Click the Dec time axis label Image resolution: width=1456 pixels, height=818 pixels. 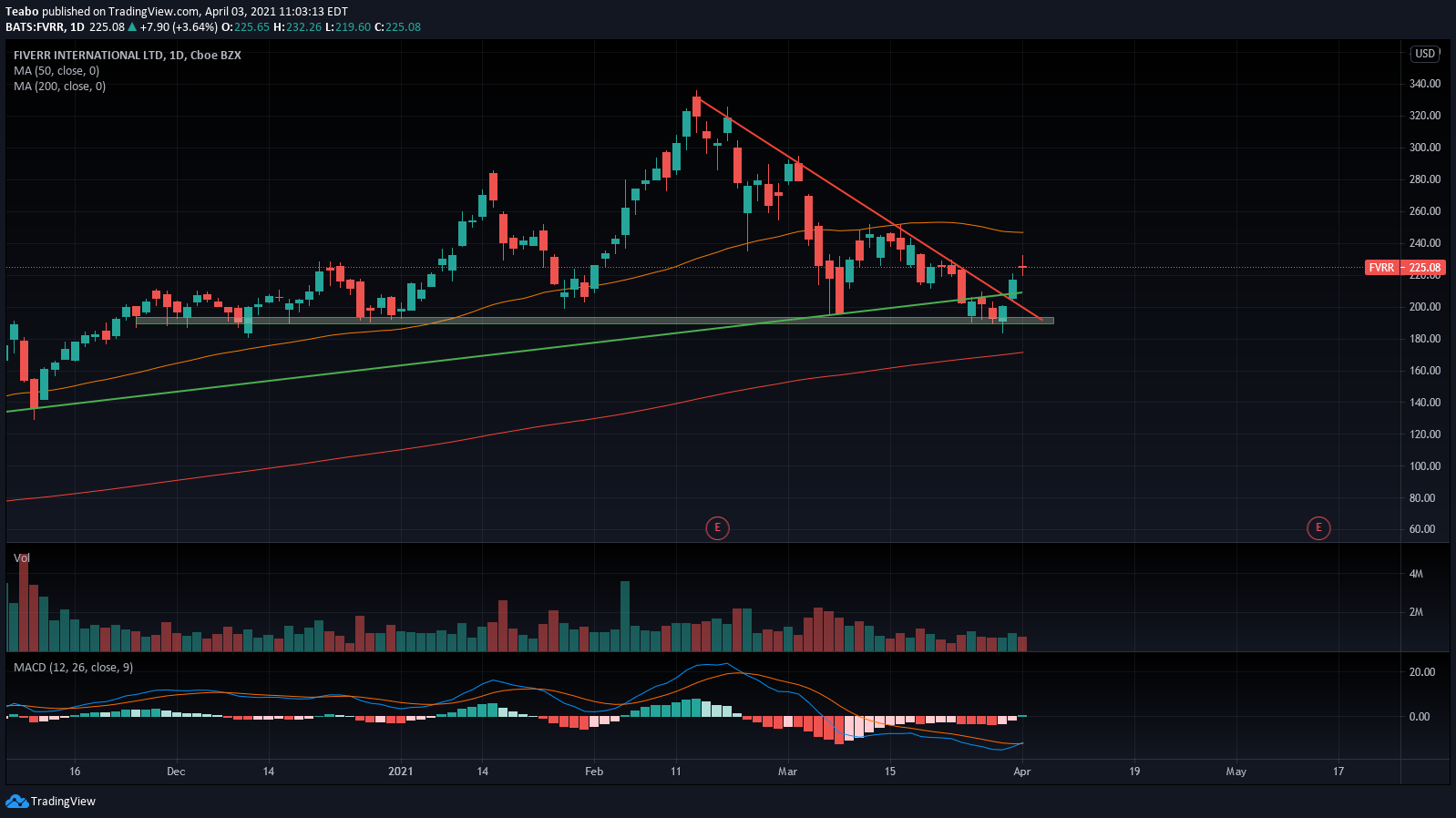click(x=176, y=772)
